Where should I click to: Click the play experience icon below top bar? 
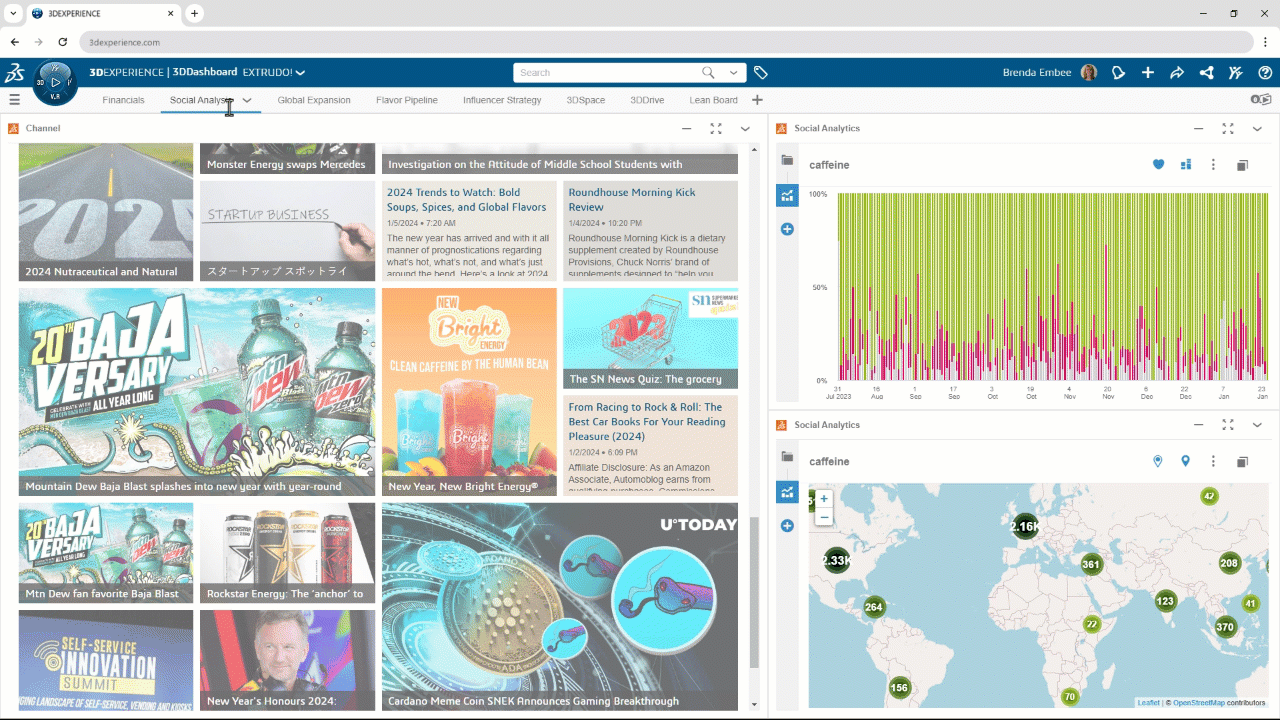[1261, 99]
